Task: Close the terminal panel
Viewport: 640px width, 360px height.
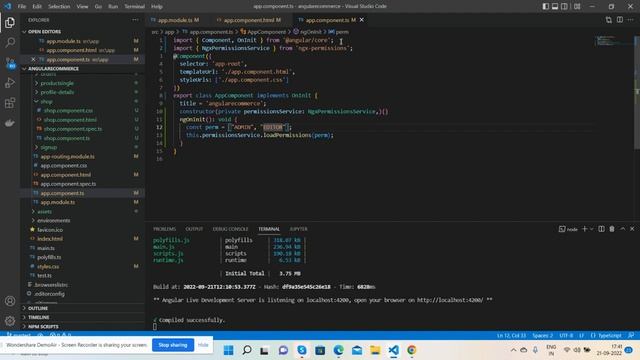Action: [632, 229]
